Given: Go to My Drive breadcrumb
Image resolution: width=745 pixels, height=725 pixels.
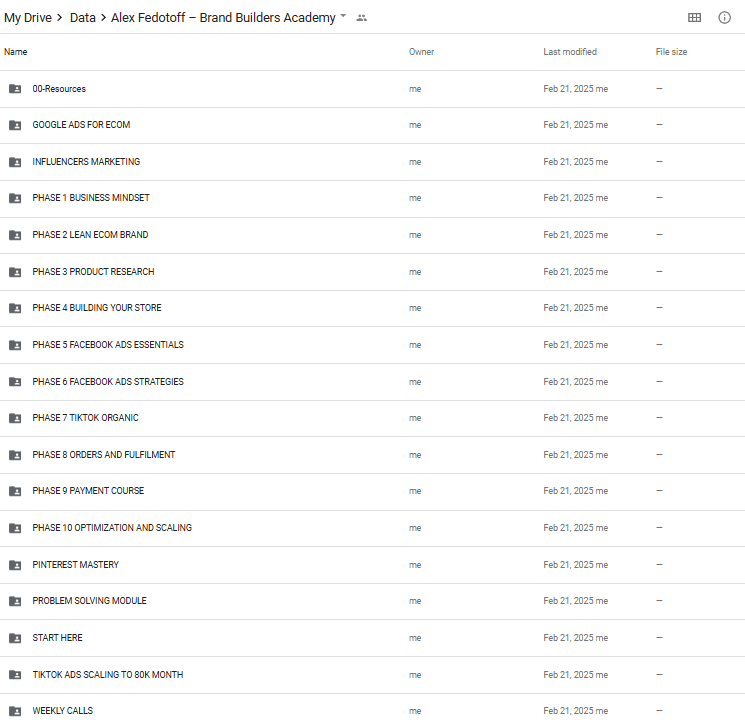Looking at the screenshot, I should coord(28,18).
